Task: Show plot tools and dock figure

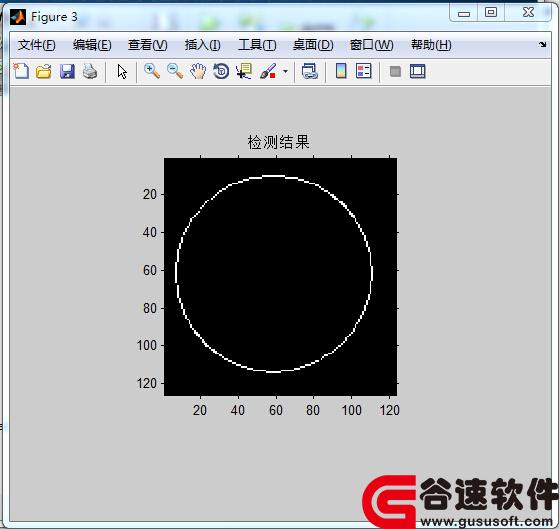Action: 417,71
